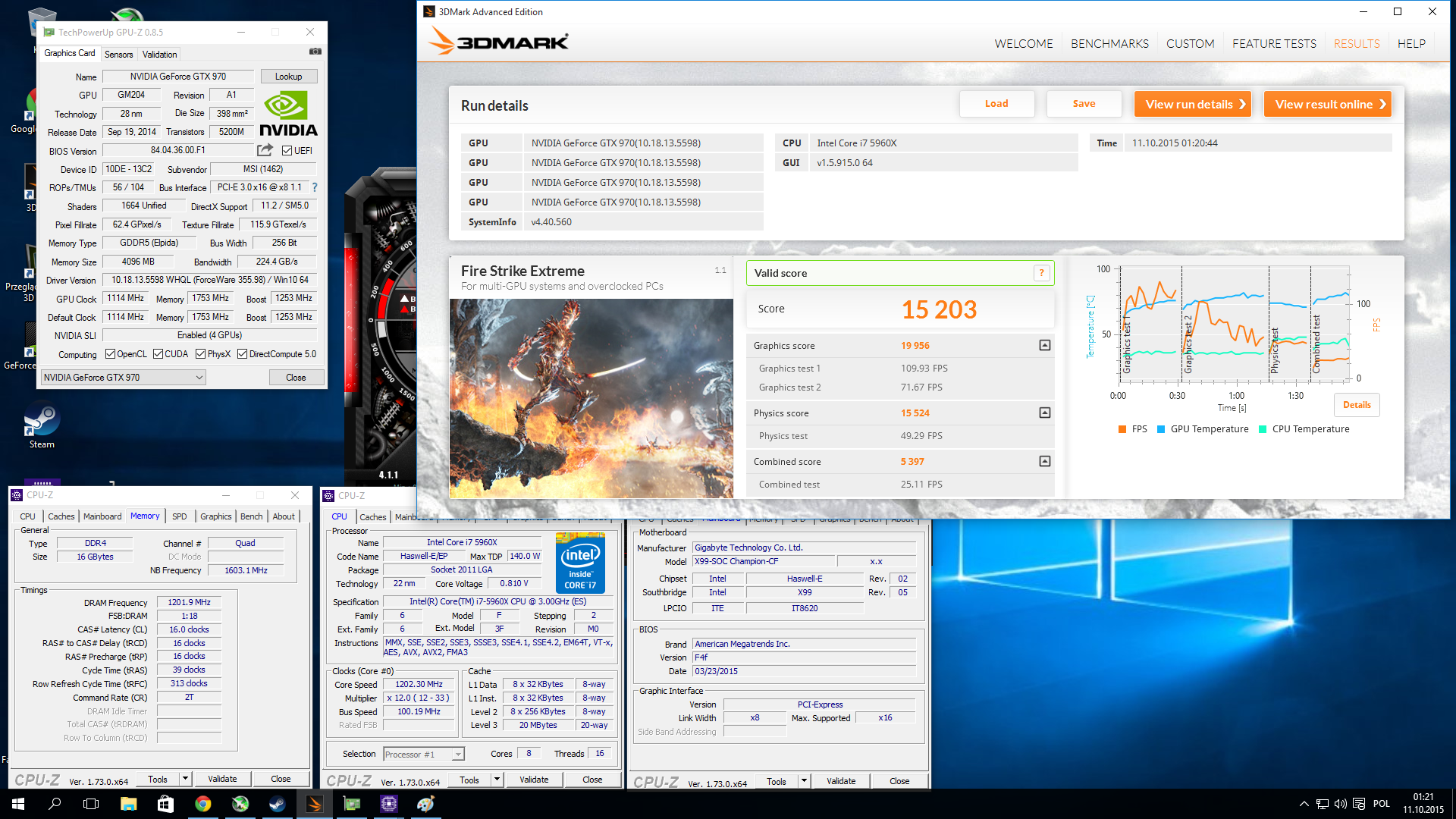Screen dimensions: 1456x819
Task: Click the GPU-Z screenshot camera icon
Action: pyautogui.click(x=315, y=52)
